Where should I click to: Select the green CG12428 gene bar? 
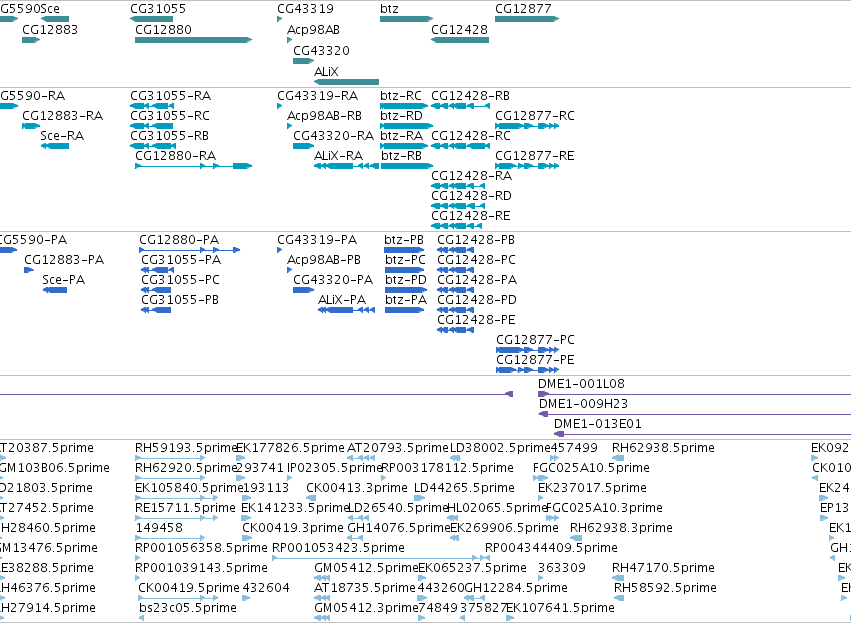pos(460,40)
